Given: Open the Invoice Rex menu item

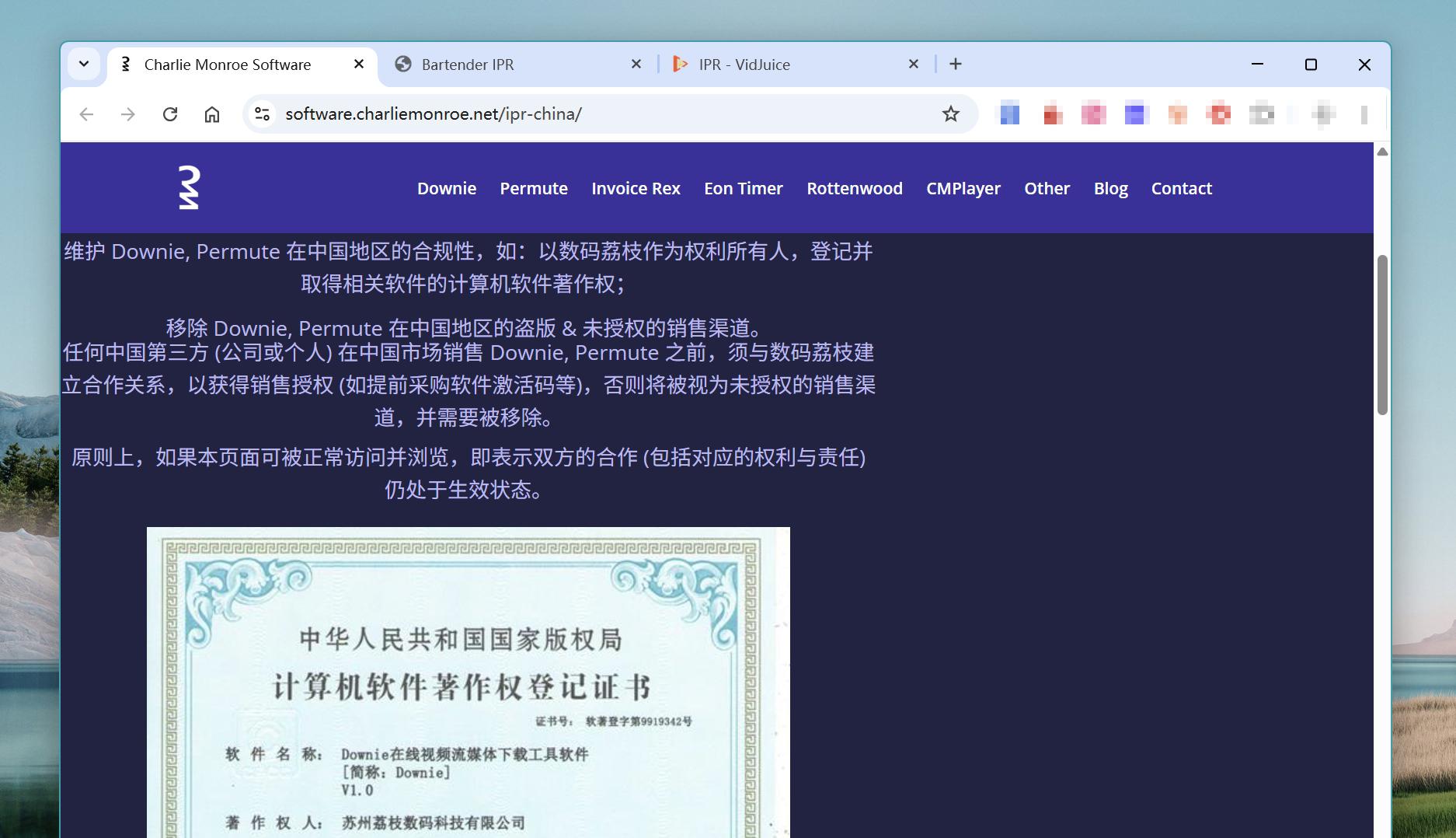Looking at the screenshot, I should click(x=636, y=188).
